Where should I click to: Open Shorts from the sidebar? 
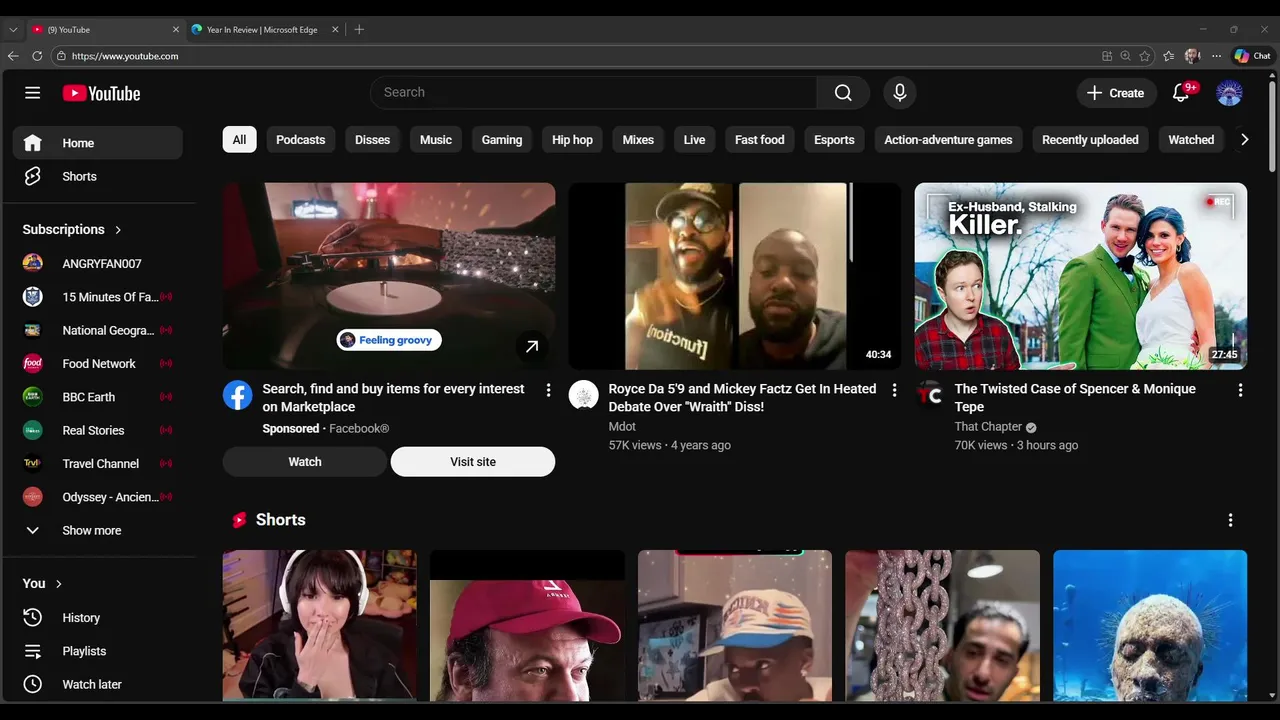[98, 176]
